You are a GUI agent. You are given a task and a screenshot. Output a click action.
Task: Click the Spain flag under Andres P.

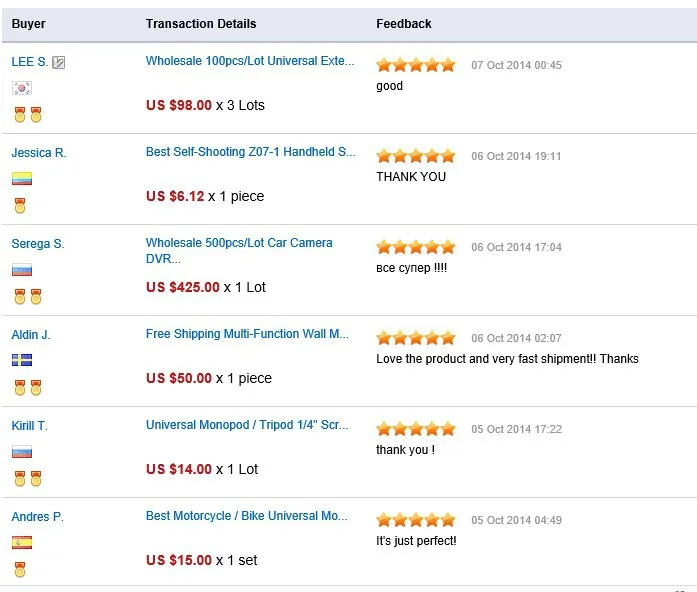click(21, 542)
